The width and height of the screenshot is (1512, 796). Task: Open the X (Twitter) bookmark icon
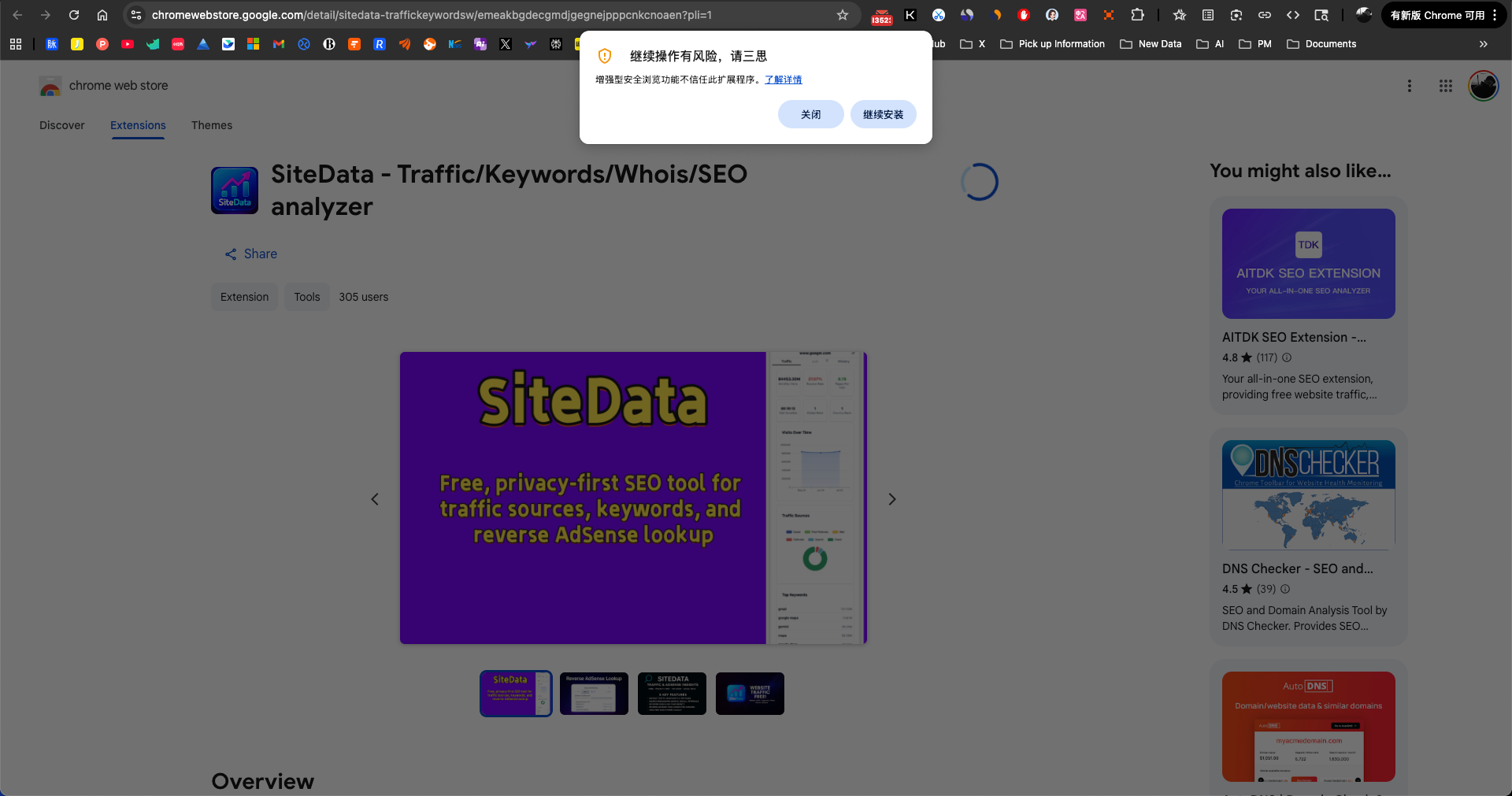click(x=506, y=44)
